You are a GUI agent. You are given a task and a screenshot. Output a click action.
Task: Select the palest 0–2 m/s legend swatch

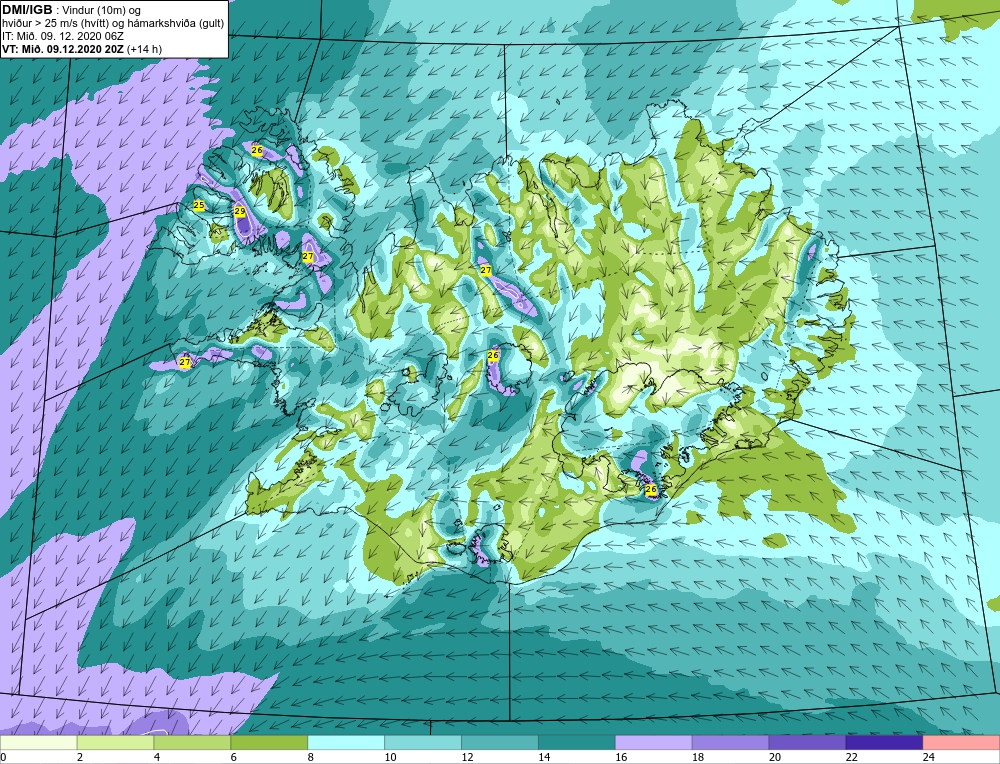(38, 742)
